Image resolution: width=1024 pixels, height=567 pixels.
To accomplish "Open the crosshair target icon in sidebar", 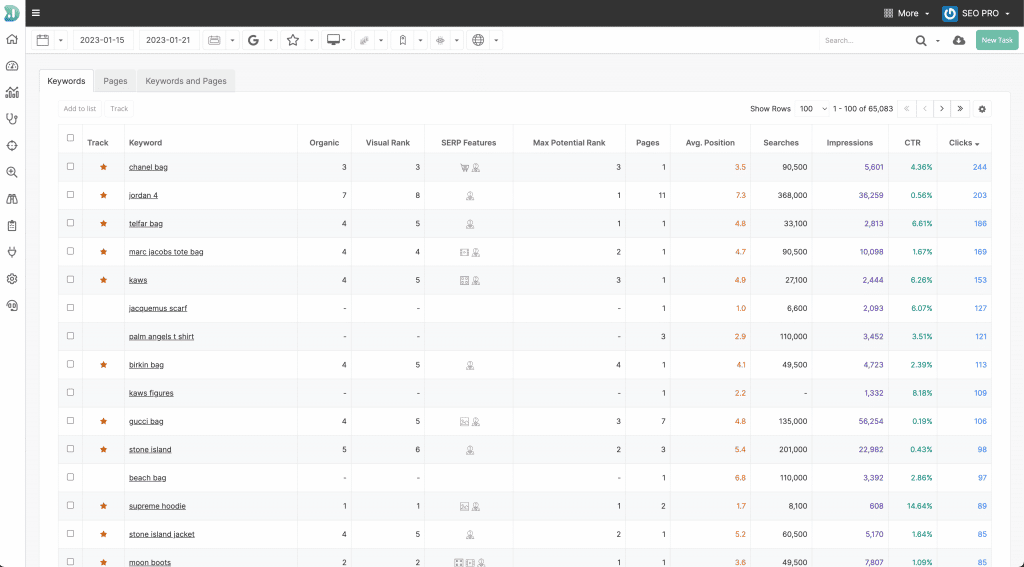I will click(x=12, y=146).
